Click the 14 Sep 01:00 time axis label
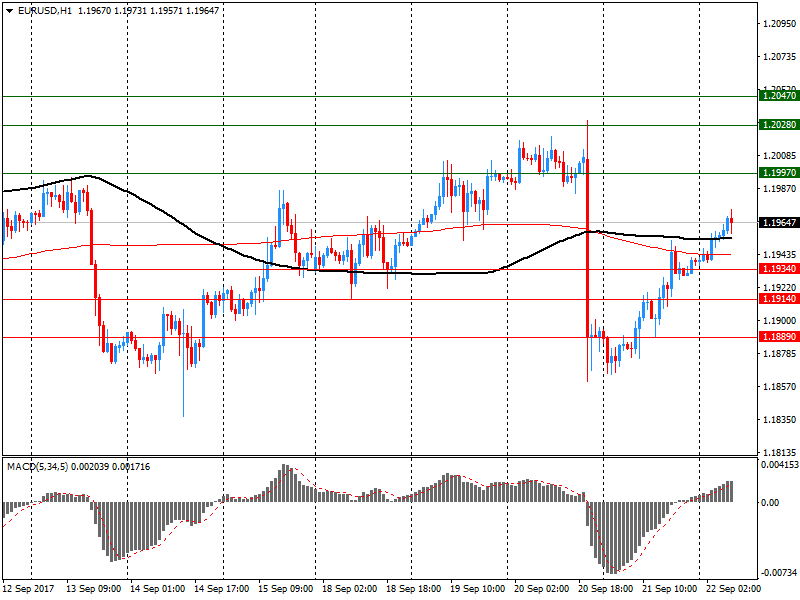 [x=158, y=589]
